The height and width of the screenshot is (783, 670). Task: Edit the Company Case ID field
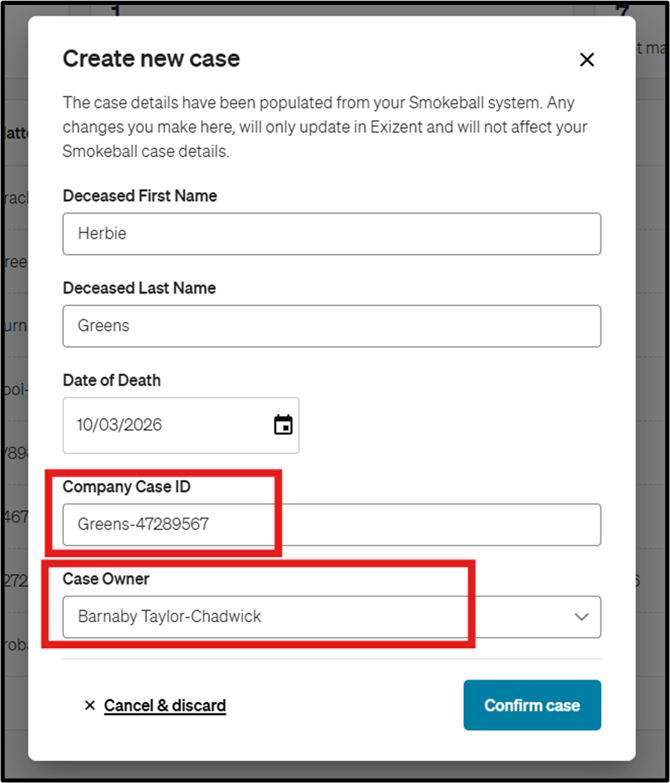pyautogui.click(x=331, y=524)
